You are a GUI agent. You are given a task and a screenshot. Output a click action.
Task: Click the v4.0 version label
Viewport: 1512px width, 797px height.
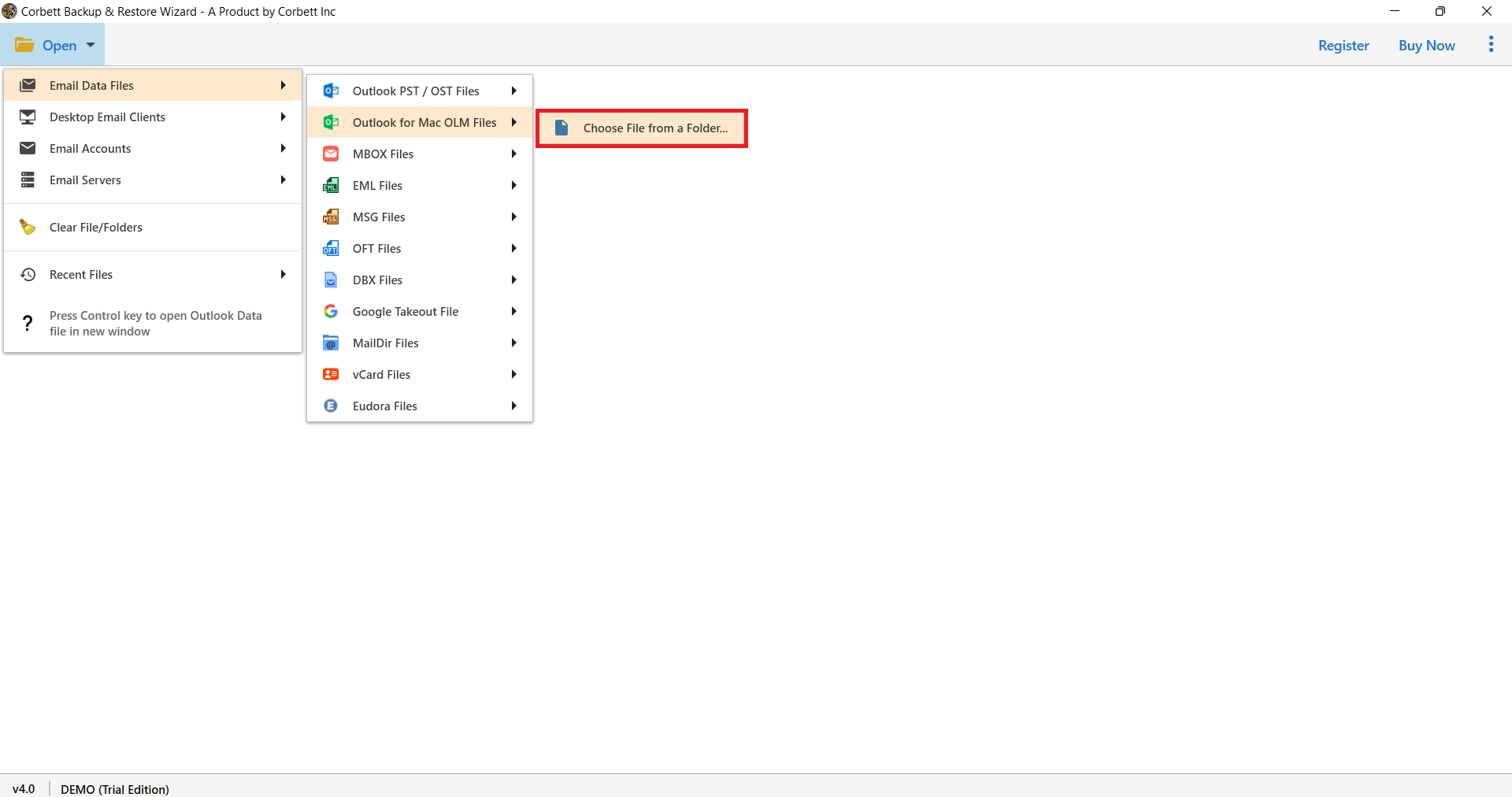tap(24, 788)
